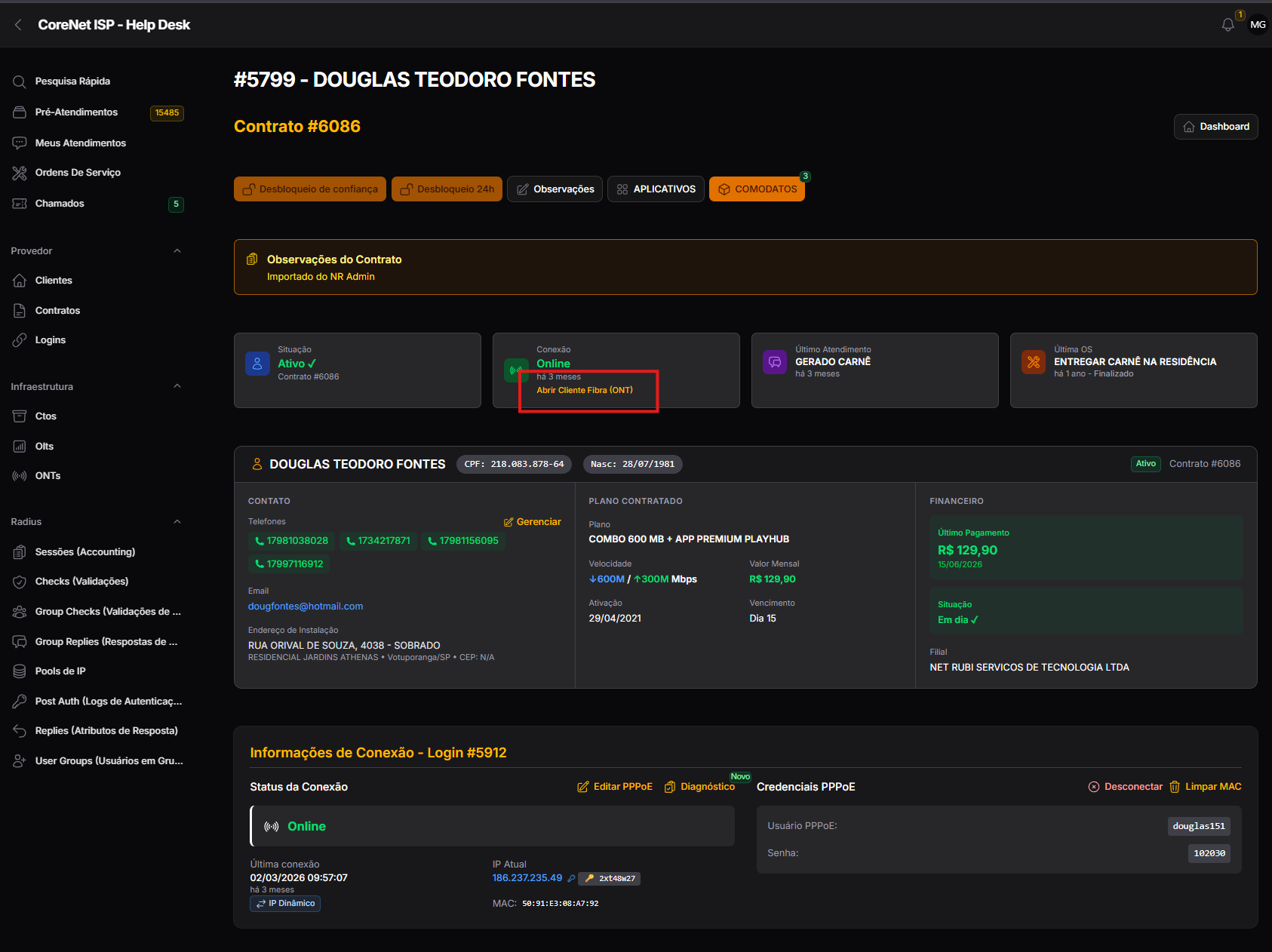The height and width of the screenshot is (952, 1272).
Task: Click phone number 17981156095
Action: pyautogui.click(x=463, y=541)
